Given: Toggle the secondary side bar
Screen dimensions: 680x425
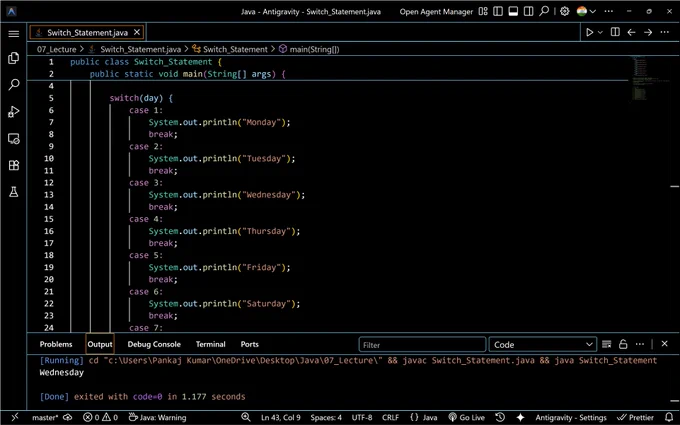Looking at the screenshot, I should (528, 11).
